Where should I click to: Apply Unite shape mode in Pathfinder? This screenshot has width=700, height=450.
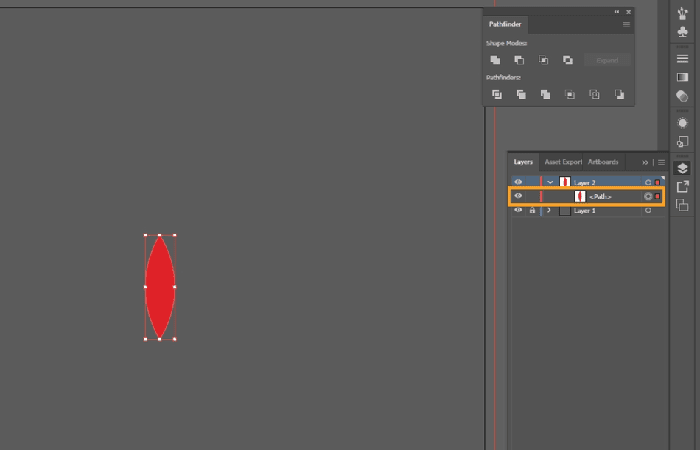point(495,60)
